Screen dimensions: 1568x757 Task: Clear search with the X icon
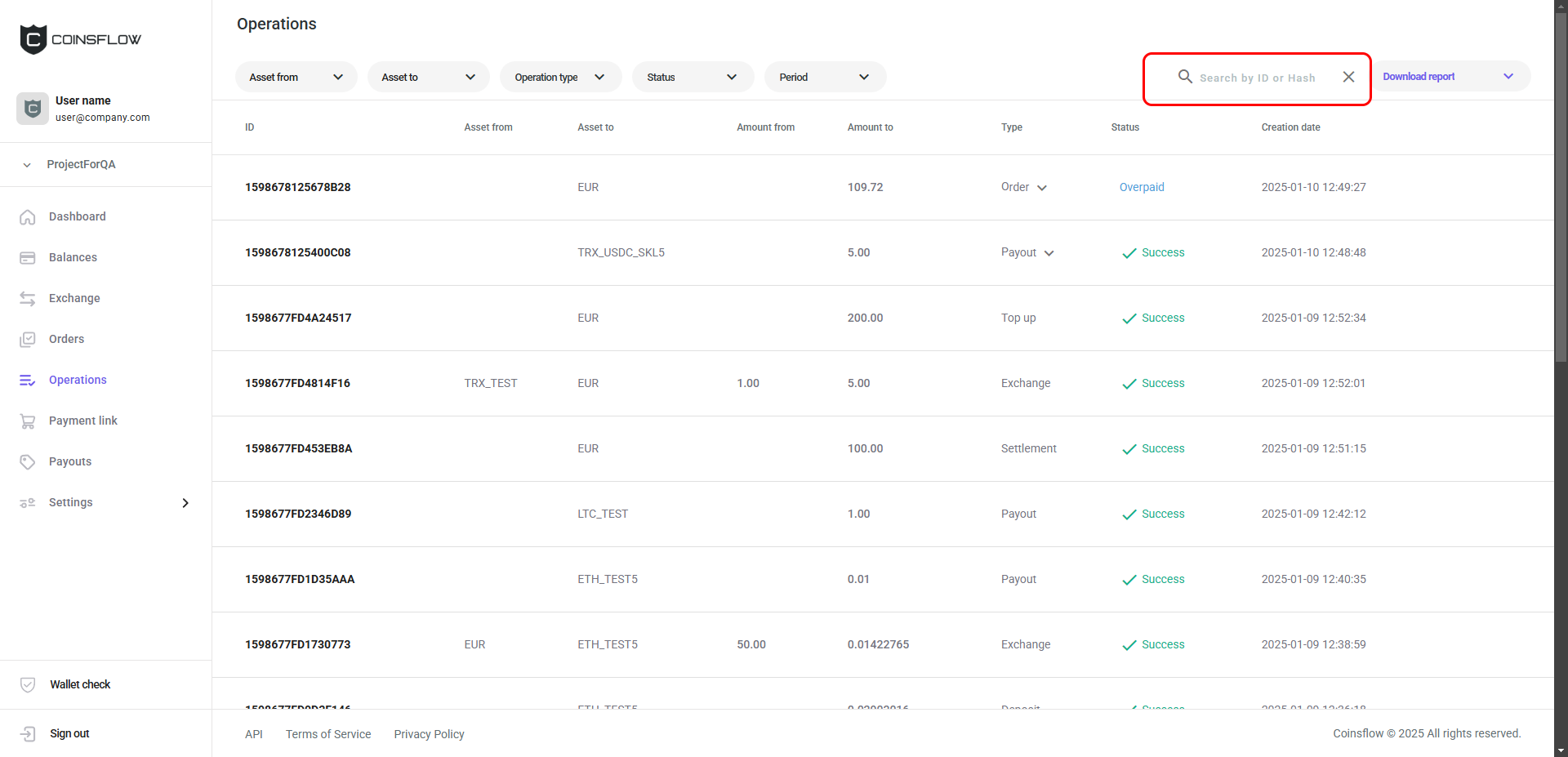[x=1348, y=77]
